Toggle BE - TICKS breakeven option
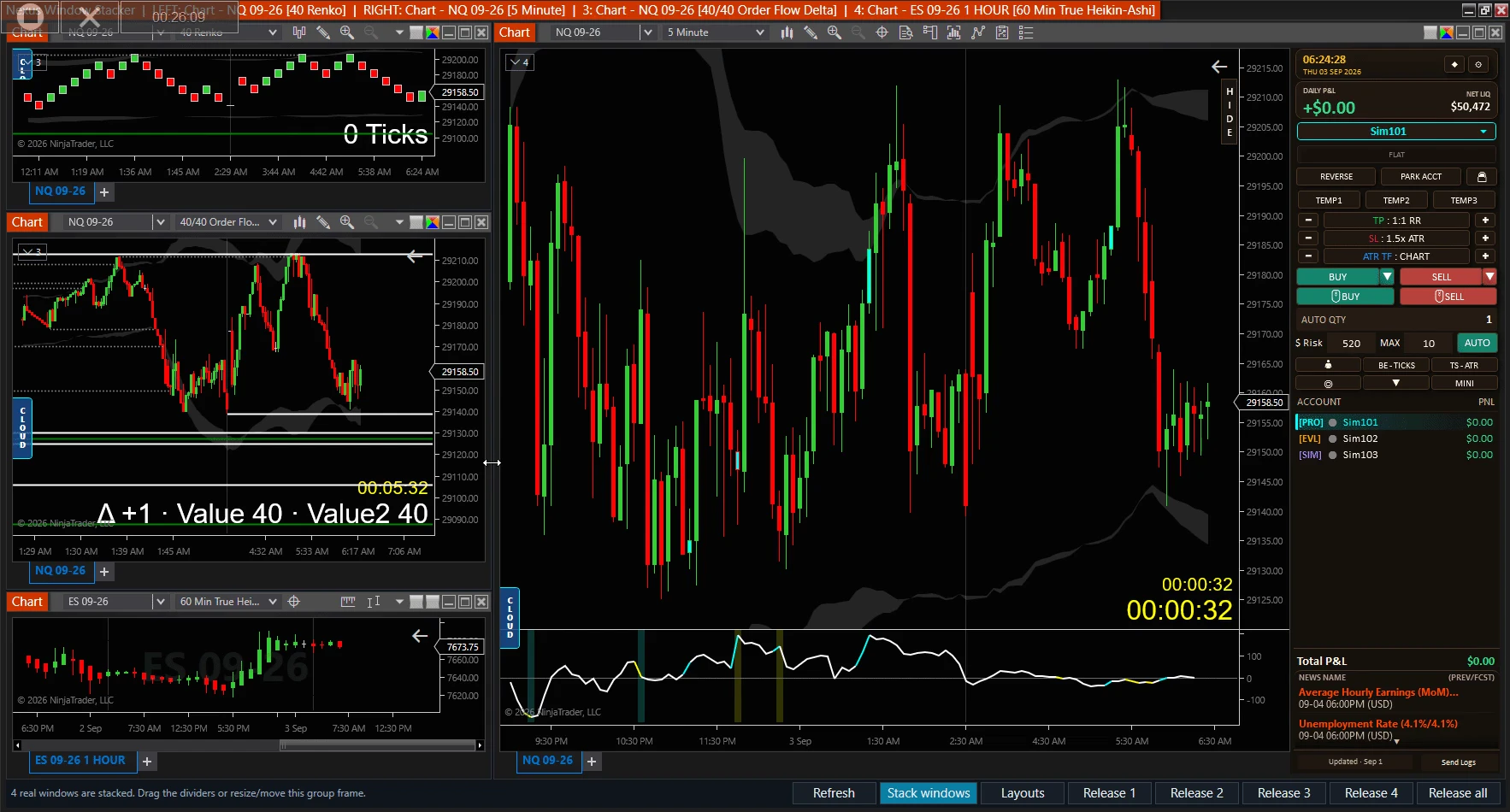This screenshot has height=812, width=1510. [x=1396, y=365]
